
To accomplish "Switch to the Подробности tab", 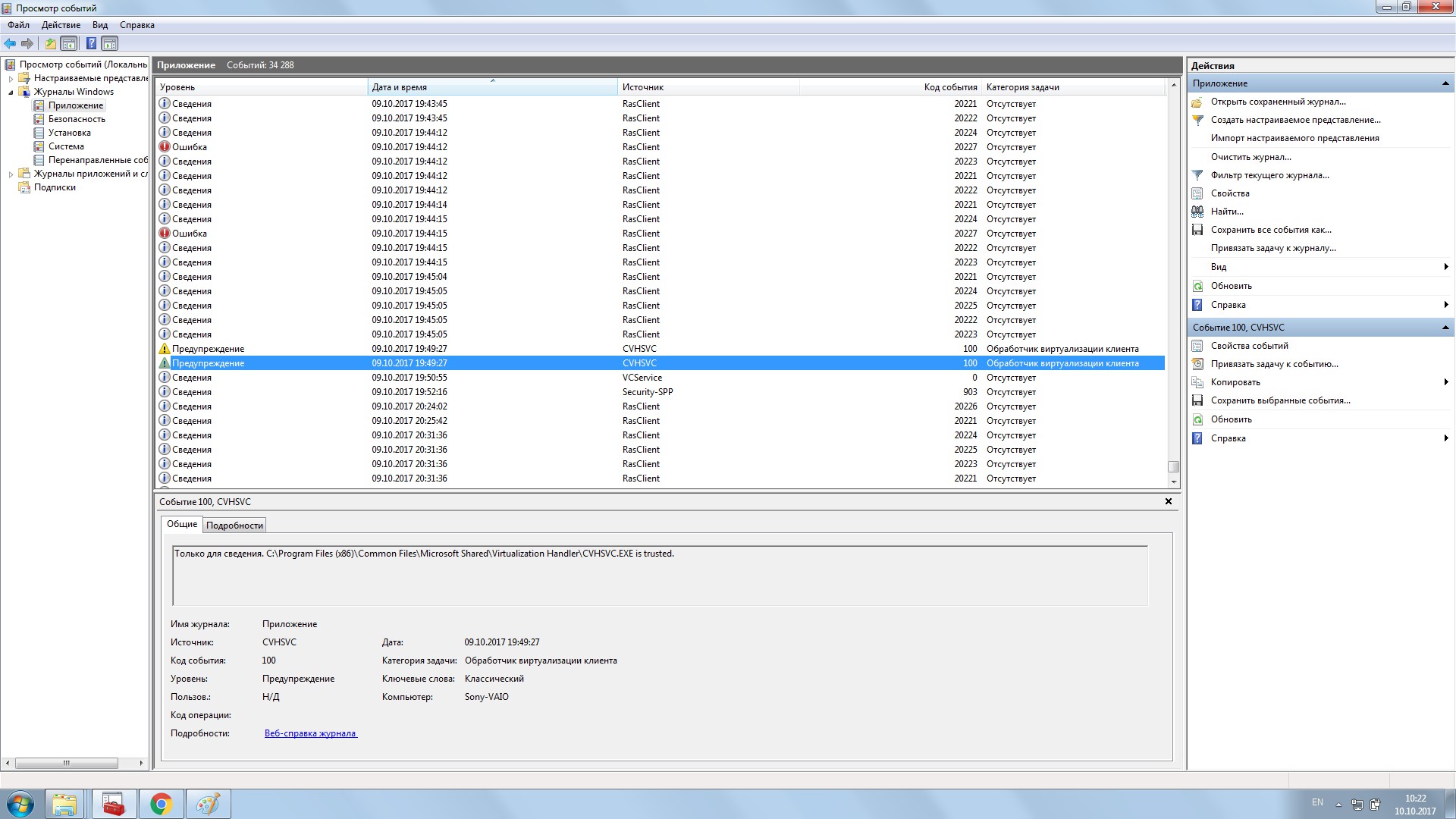I will point(234,526).
